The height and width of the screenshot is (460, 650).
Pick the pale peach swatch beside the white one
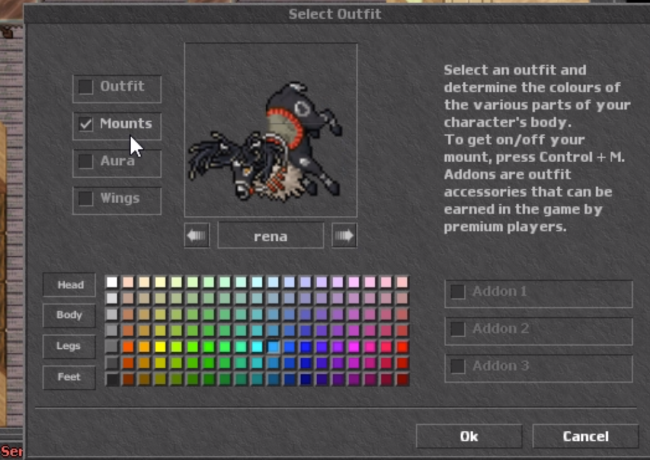[x=128, y=282]
